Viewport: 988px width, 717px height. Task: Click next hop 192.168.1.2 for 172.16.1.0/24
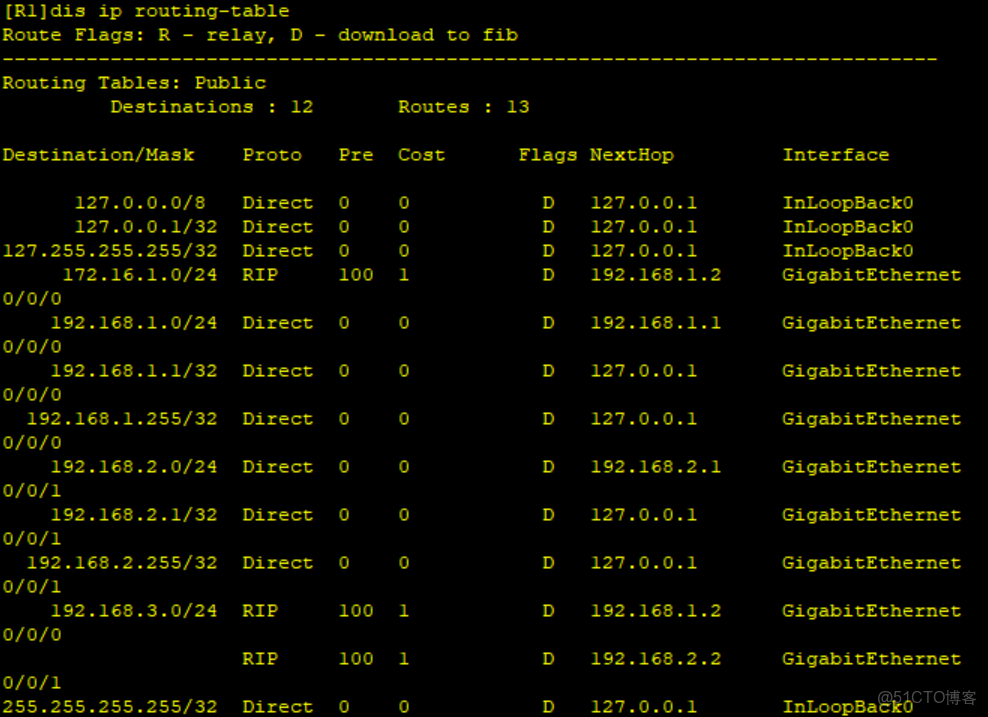656,275
